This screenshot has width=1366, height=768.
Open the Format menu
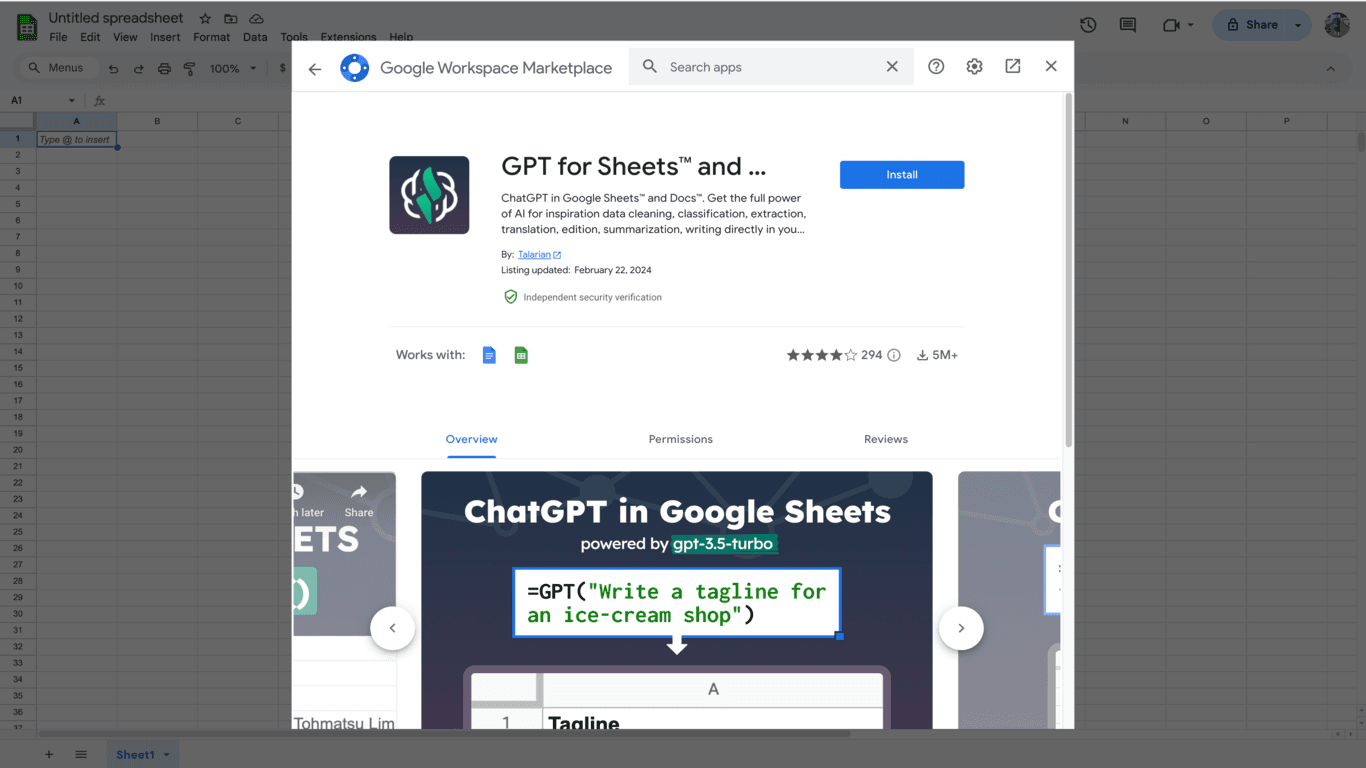(211, 38)
